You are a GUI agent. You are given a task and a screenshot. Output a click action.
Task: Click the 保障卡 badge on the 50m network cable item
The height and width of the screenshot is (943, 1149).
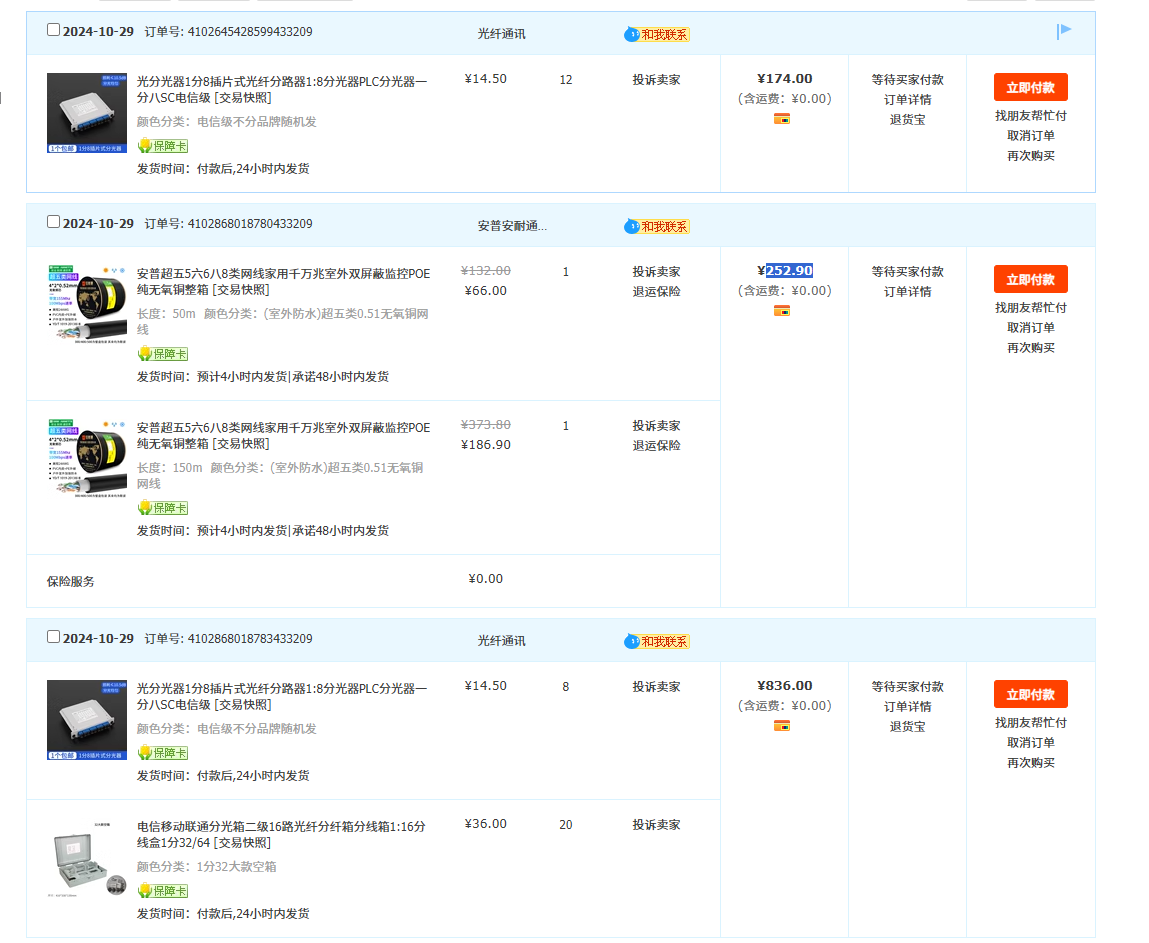(163, 354)
